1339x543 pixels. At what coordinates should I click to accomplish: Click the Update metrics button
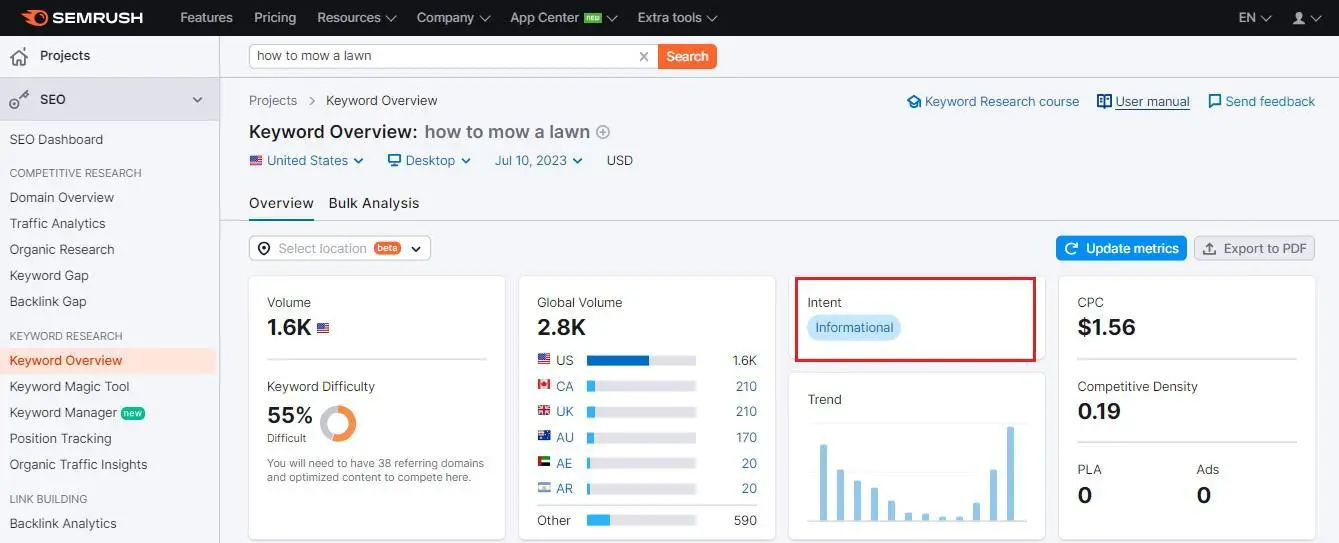(x=1121, y=248)
